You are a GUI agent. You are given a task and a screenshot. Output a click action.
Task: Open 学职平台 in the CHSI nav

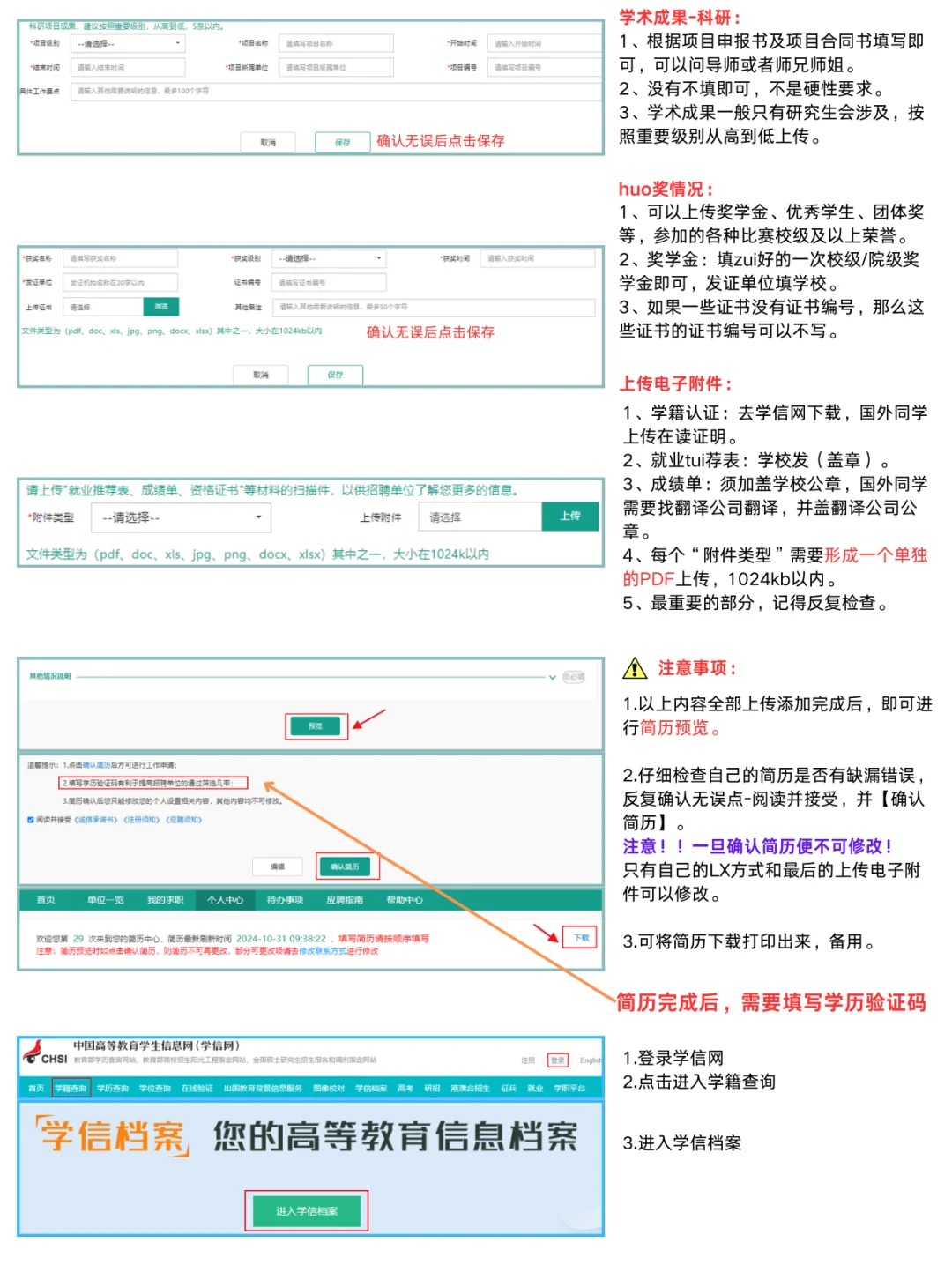click(x=569, y=1089)
